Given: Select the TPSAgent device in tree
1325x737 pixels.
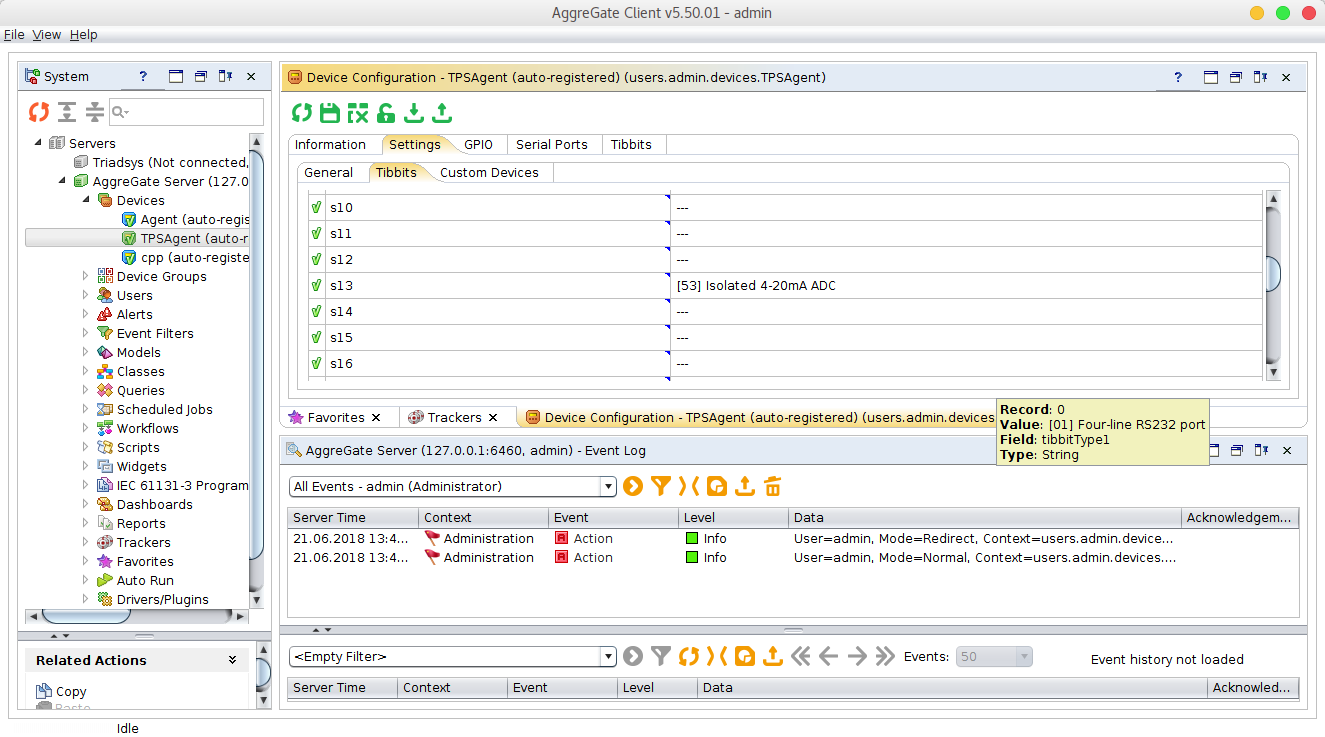Looking at the screenshot, I should (x=186, y=238).
